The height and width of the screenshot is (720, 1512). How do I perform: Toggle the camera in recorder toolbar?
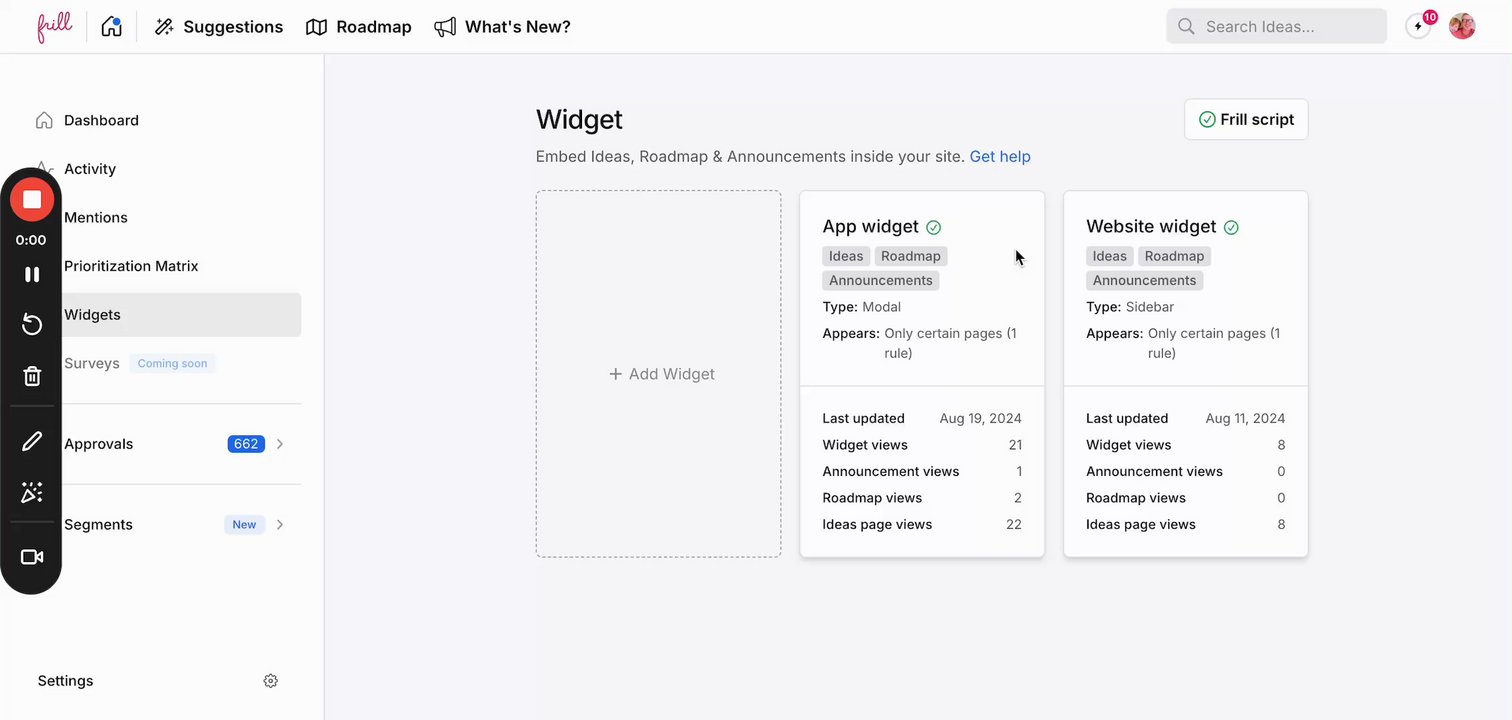tap(32, 557)
